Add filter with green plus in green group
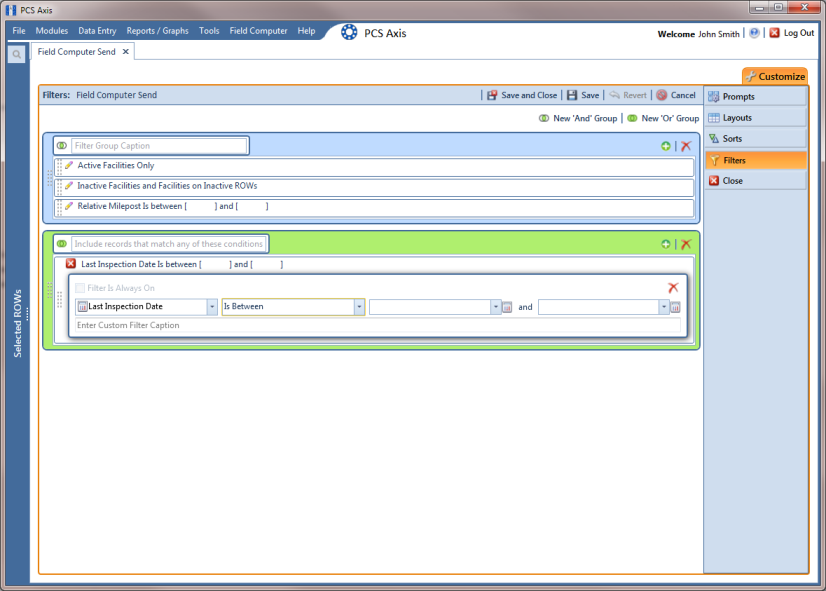The width and height of the screenshot is (826, 591). [666, 244]
